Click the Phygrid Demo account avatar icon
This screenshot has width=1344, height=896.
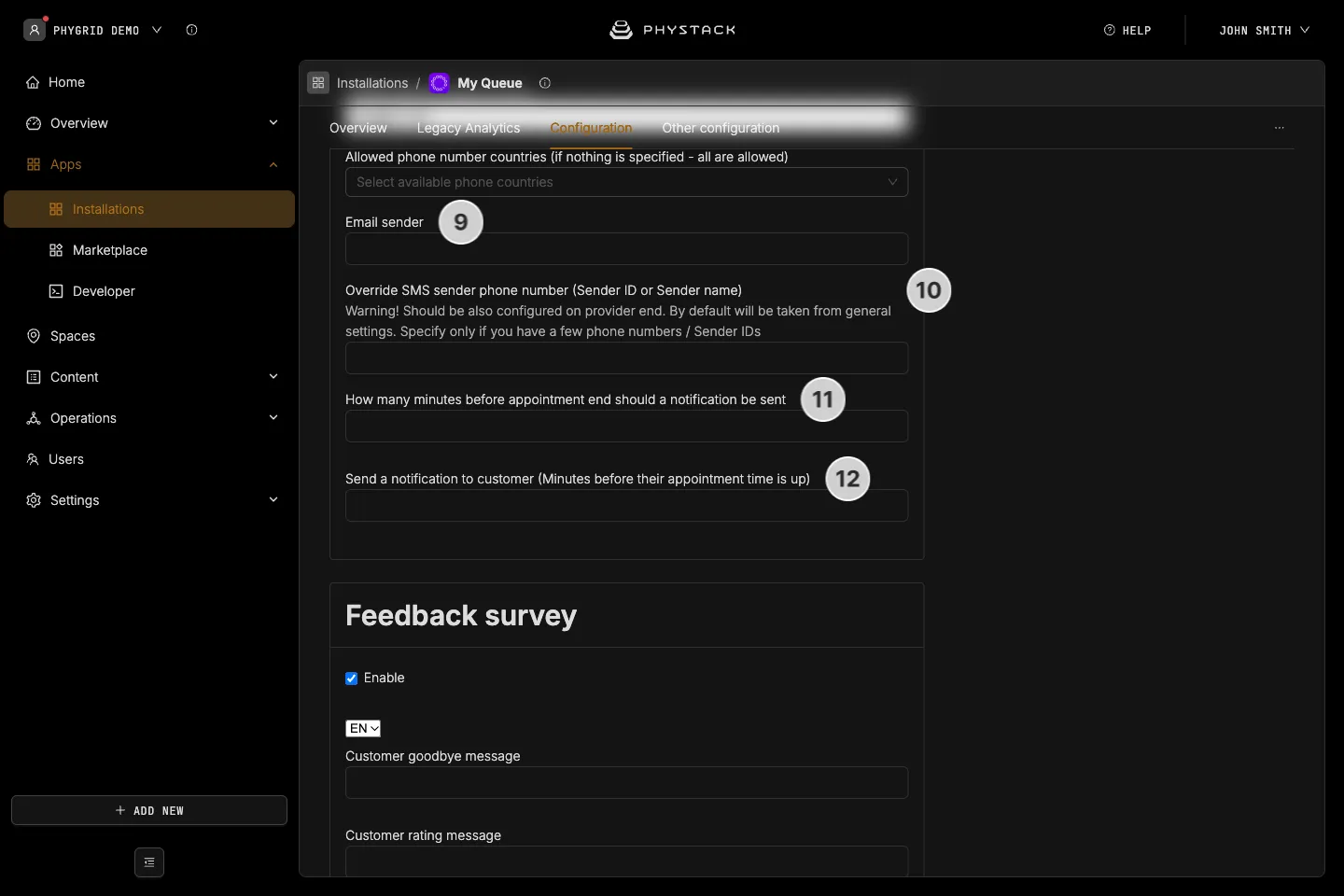point(35,30)
